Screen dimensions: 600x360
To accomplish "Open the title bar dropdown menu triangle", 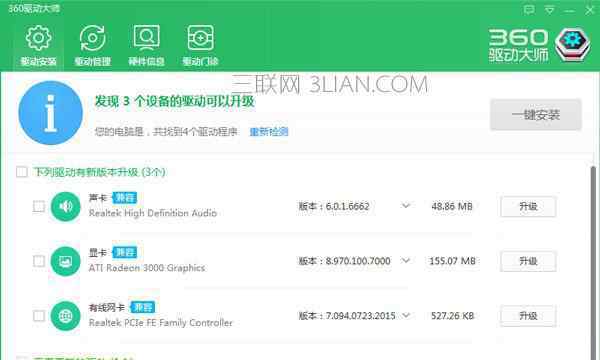I will click(x=549, y=10).
